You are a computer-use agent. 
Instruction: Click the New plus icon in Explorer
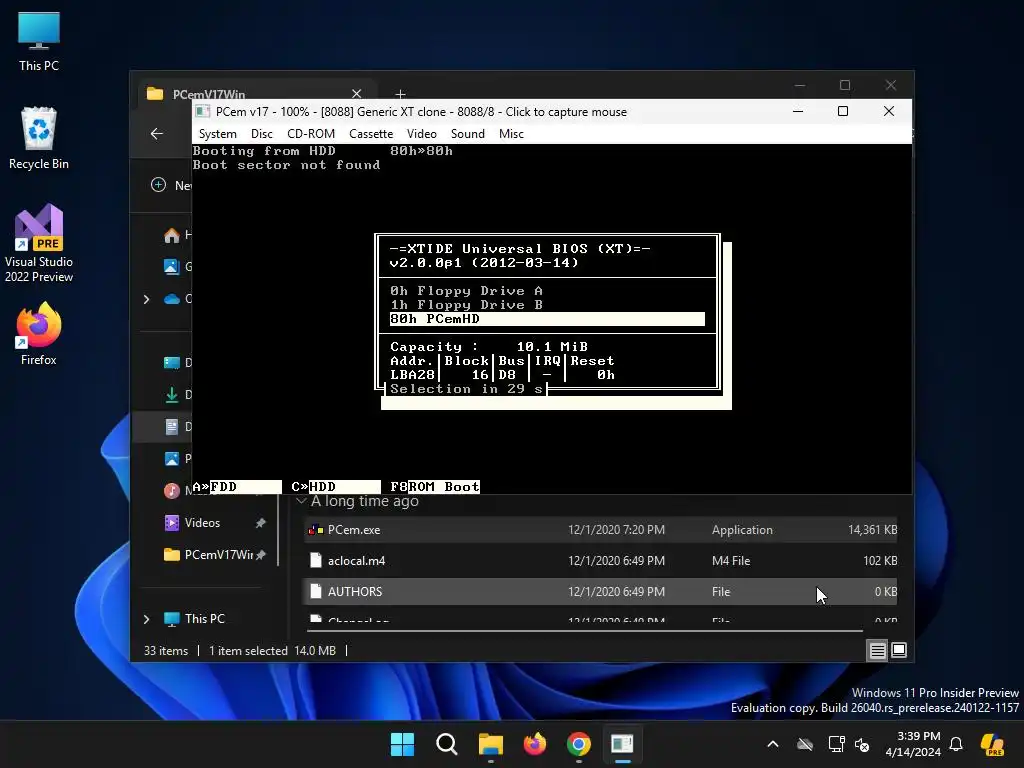pos(159,185)
